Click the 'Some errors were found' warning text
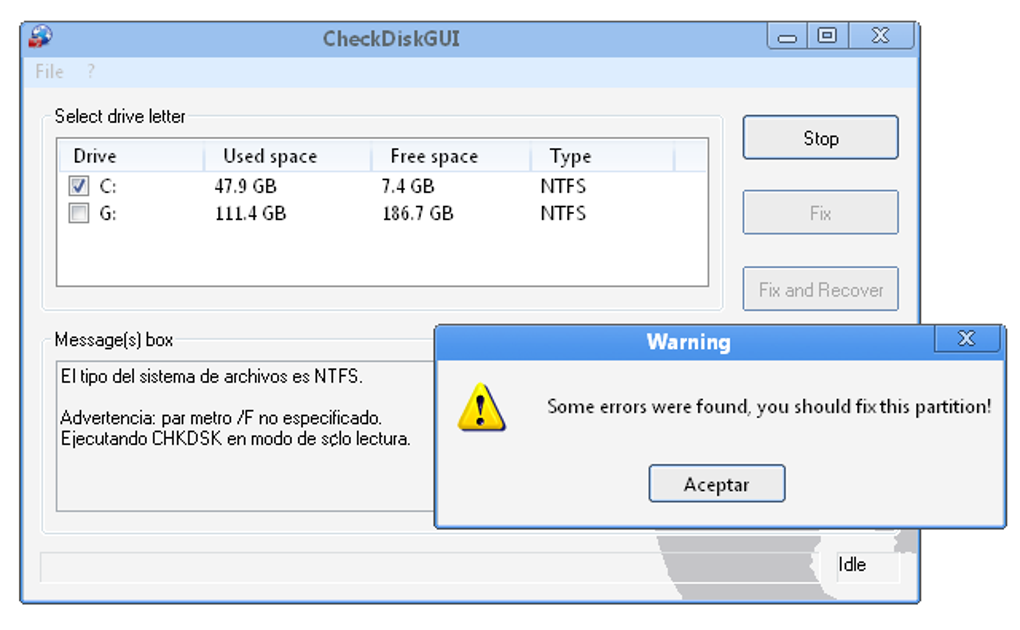This screenshot has width=1020, height=630. pyautogui.click(x=769, y=407)
